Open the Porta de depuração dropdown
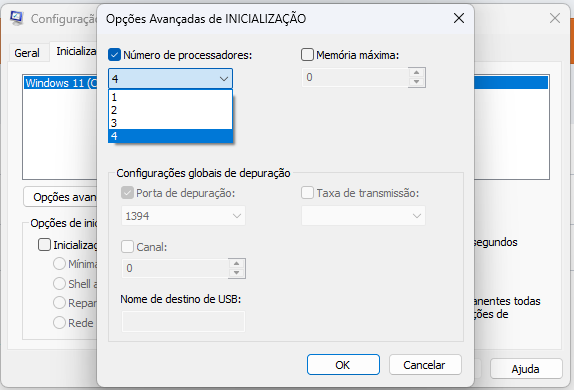The height and width of the screenshot is (390, 574). tap(183, 216)
